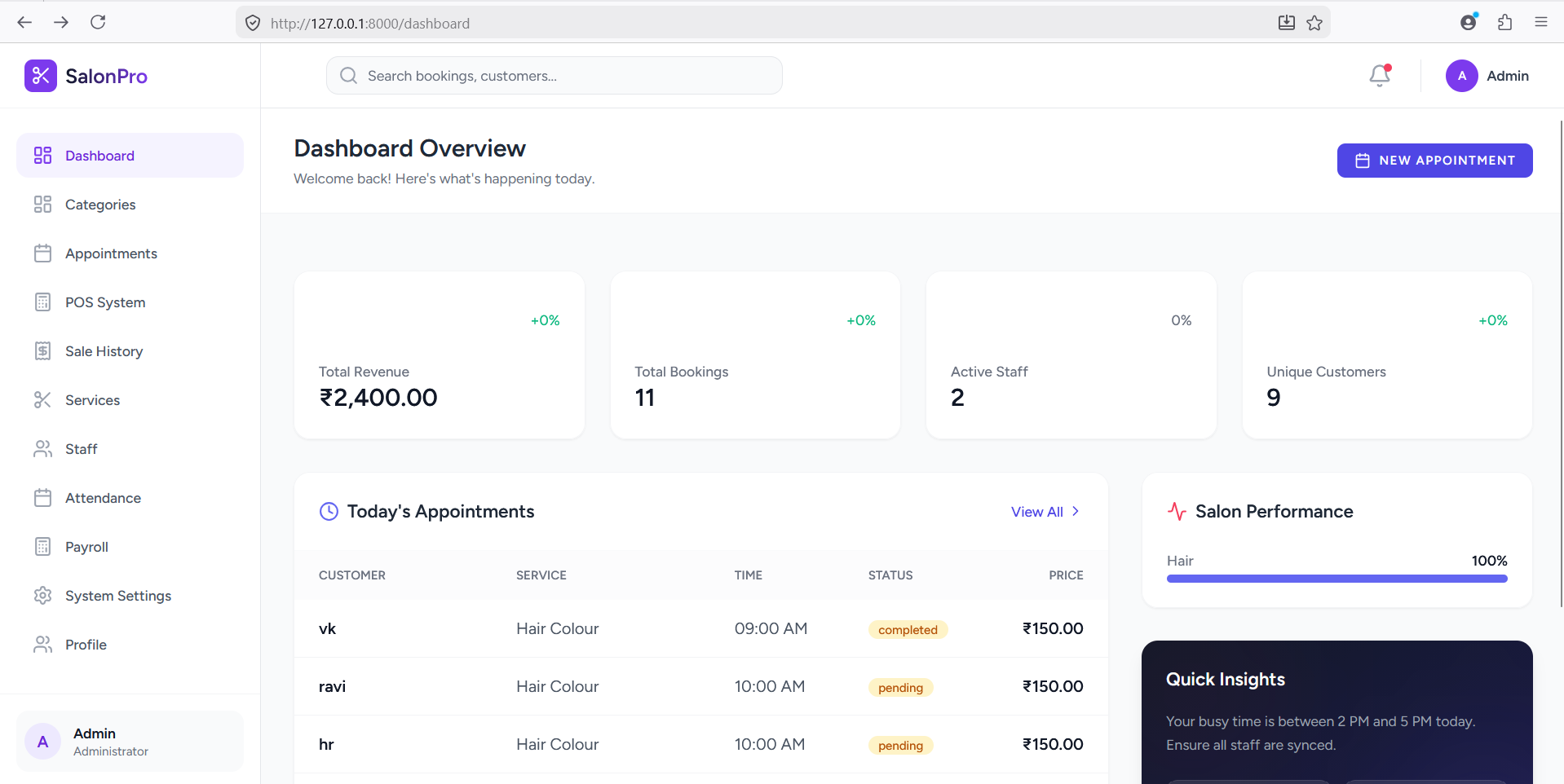Go to POS System in the sidebar
This screenshot has height=784, width=1564.
[x=105, y=302]
